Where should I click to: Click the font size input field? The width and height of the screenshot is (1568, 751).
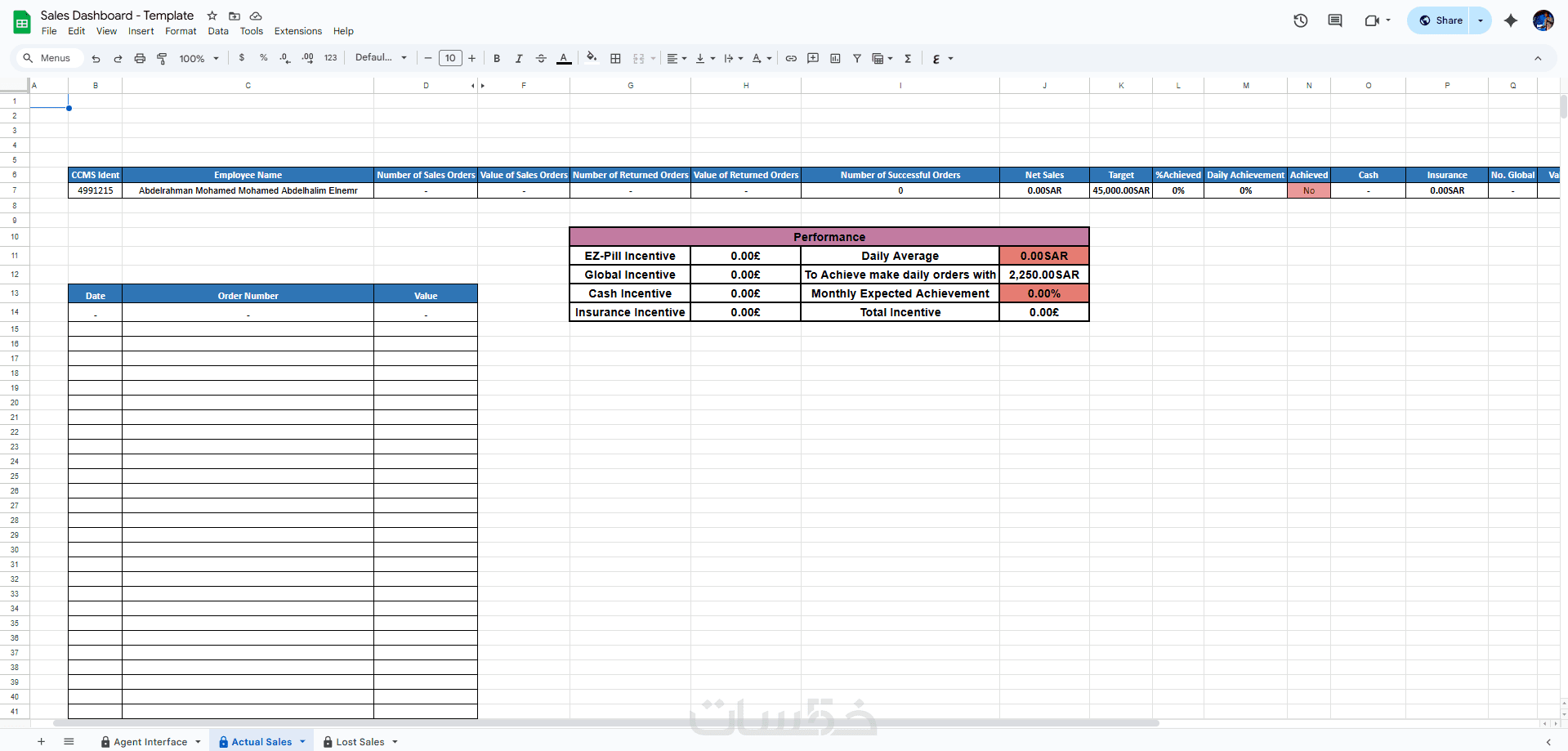click(x=450, y=58)
